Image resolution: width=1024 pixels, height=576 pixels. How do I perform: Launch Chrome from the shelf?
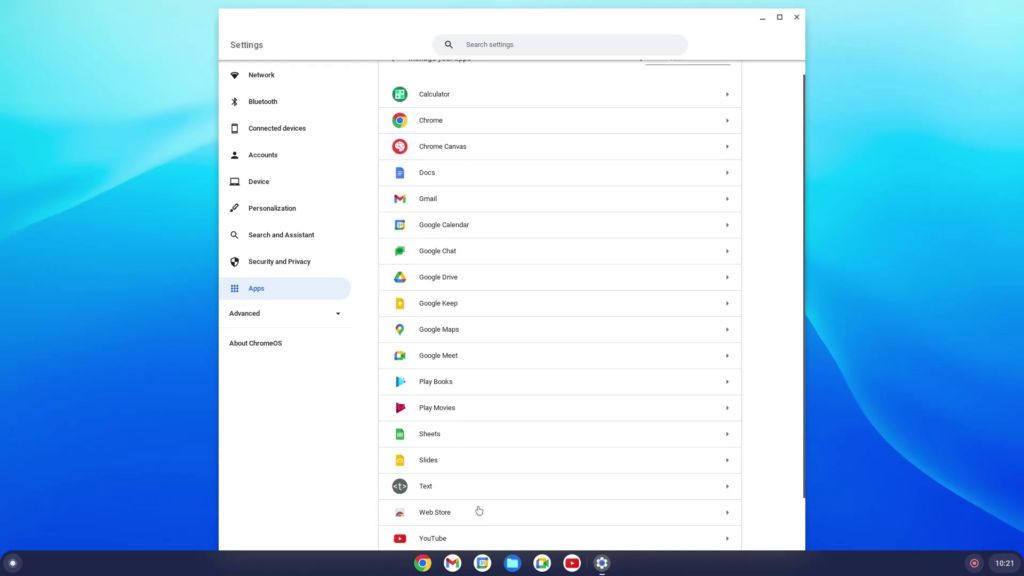click(x=423, y=563)
